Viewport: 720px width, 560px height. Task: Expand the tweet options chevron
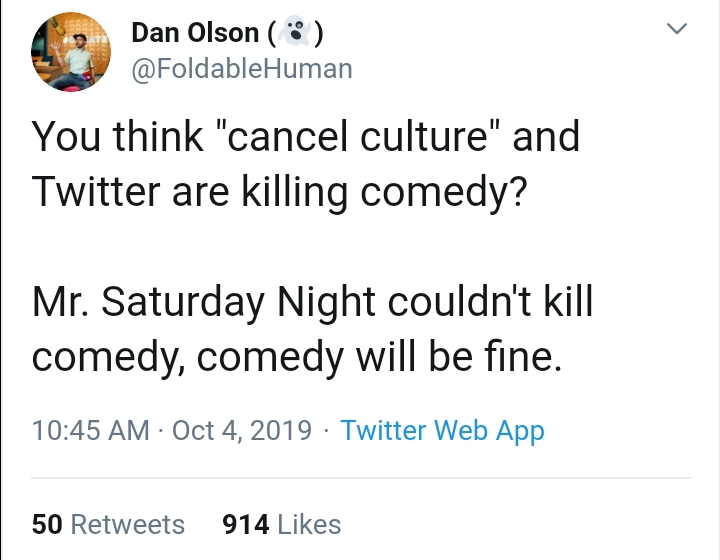coord(677,28)
